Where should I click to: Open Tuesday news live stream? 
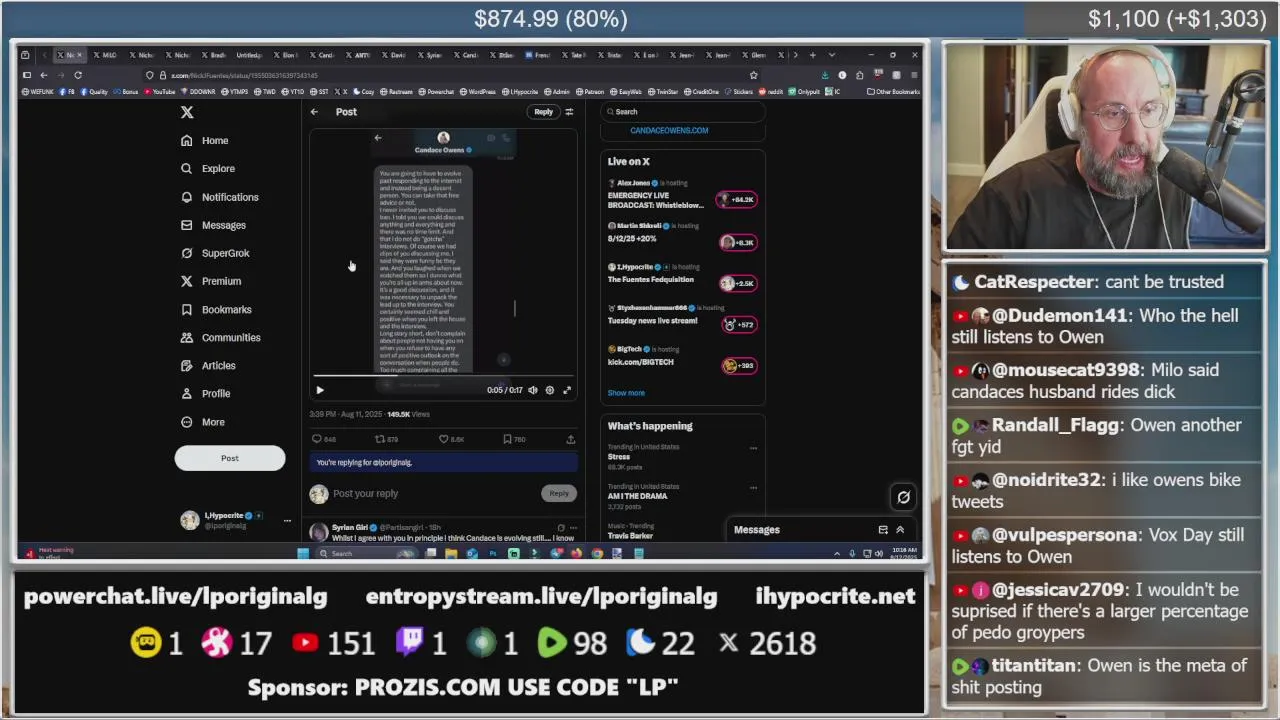[x=683, y=318]
